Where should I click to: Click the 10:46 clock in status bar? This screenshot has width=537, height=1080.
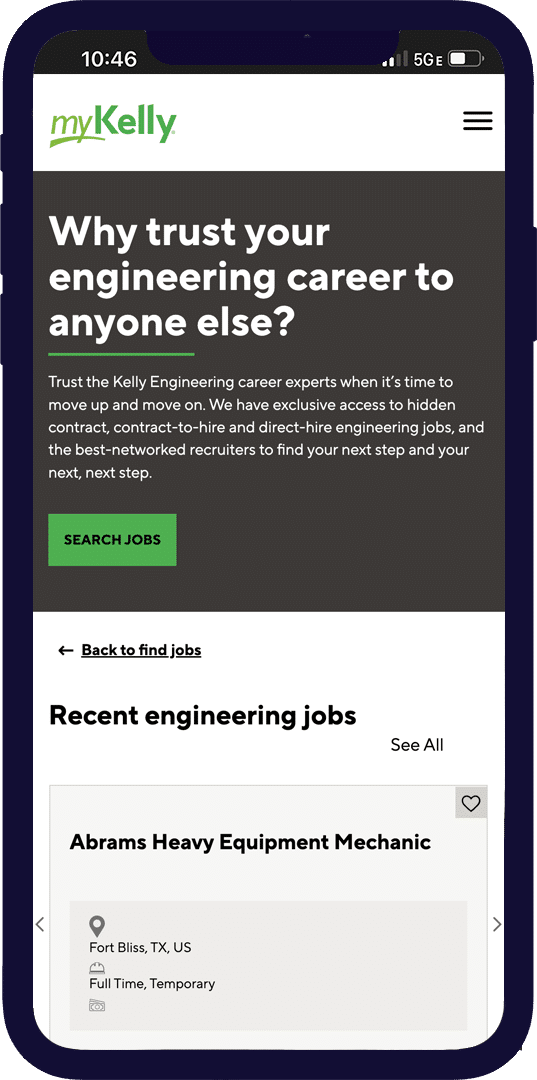pos(109,59)
